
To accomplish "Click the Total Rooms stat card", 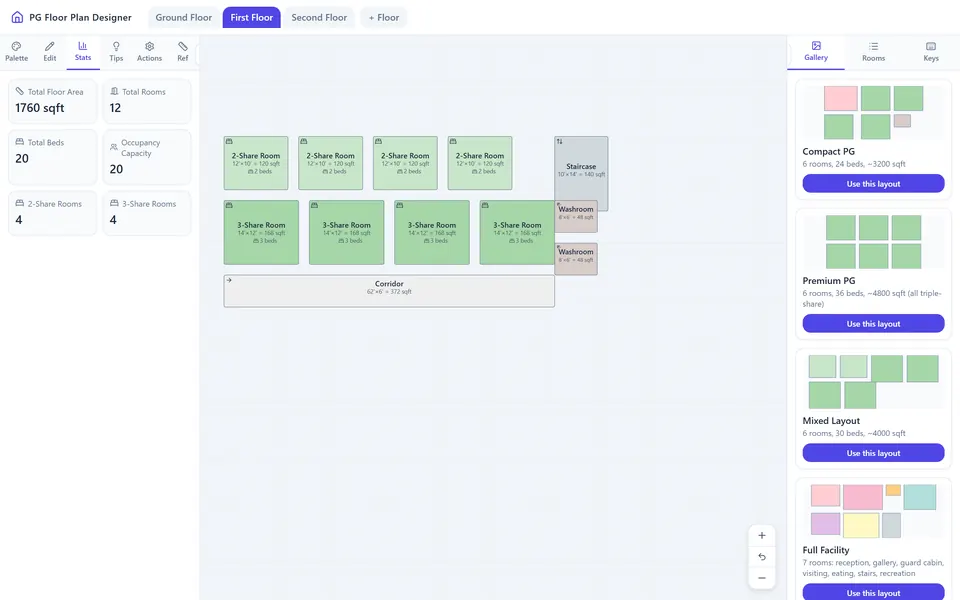I will [x=147, y=101].
